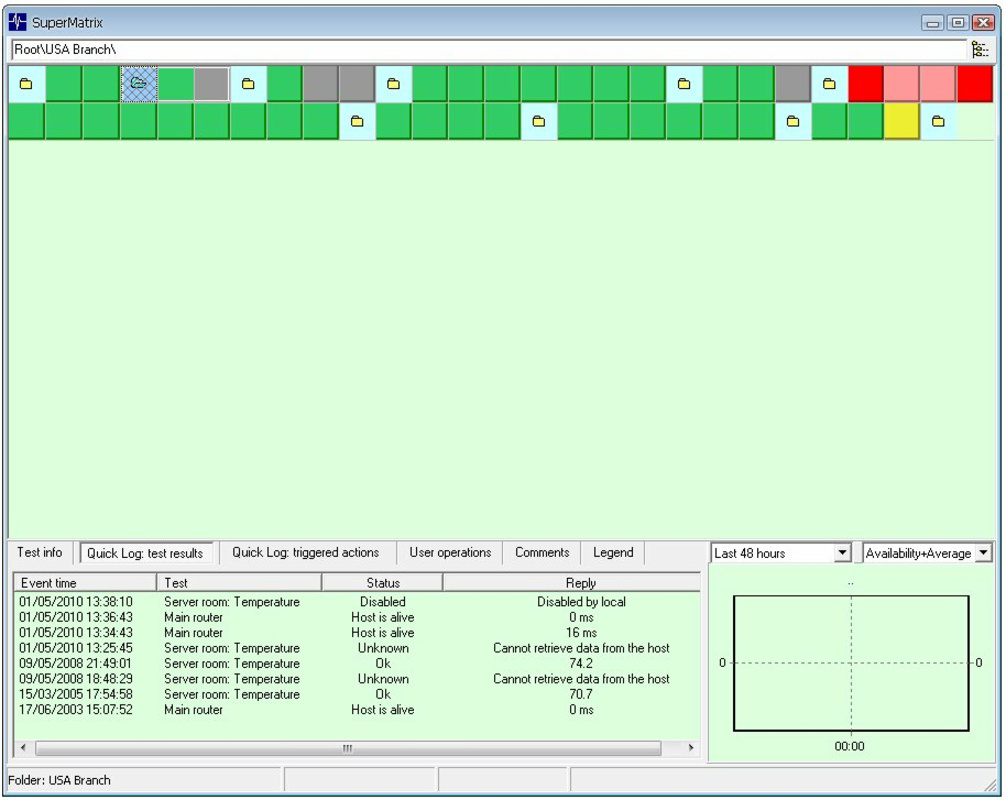Show the Legend tab

(613, 553)
